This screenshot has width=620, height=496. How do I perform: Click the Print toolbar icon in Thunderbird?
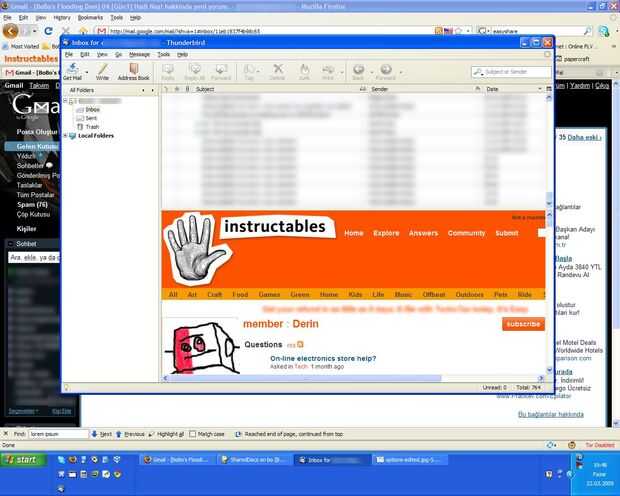pyautogui.click(x=328, y=72)
